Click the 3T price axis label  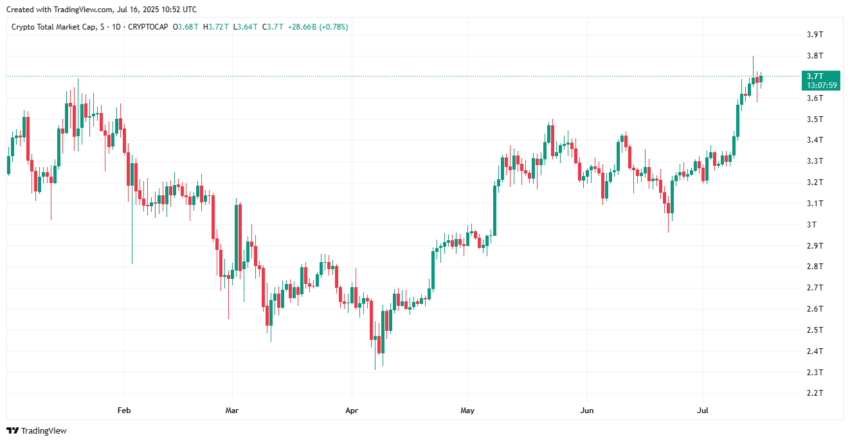(812, 224)
